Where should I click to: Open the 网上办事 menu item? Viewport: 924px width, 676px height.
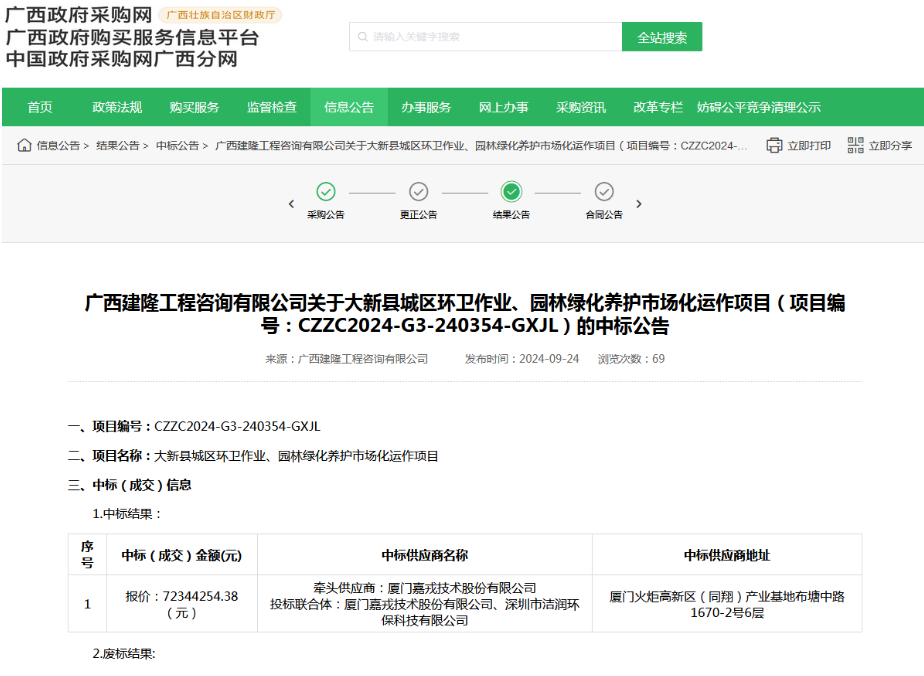tap(504, 107)
